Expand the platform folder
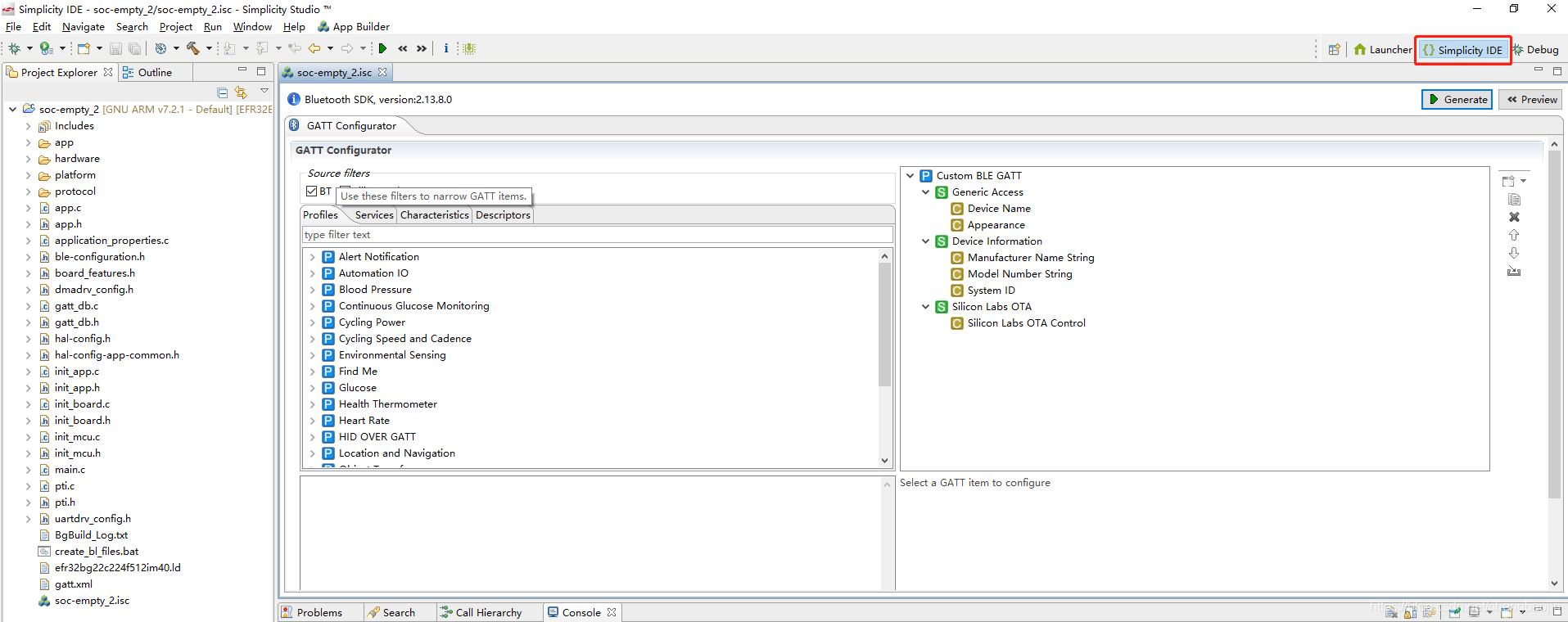 pos(28,175)
